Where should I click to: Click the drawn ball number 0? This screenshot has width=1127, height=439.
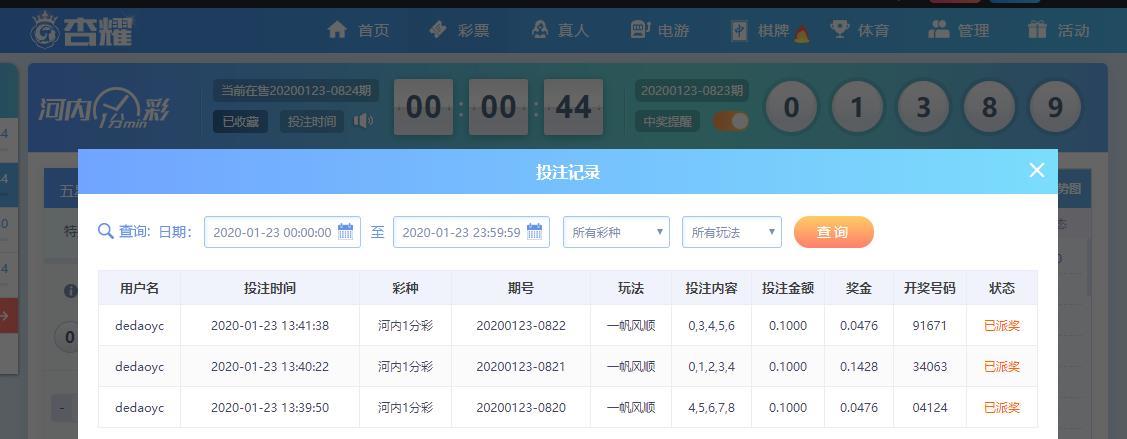tap(791, 107)
